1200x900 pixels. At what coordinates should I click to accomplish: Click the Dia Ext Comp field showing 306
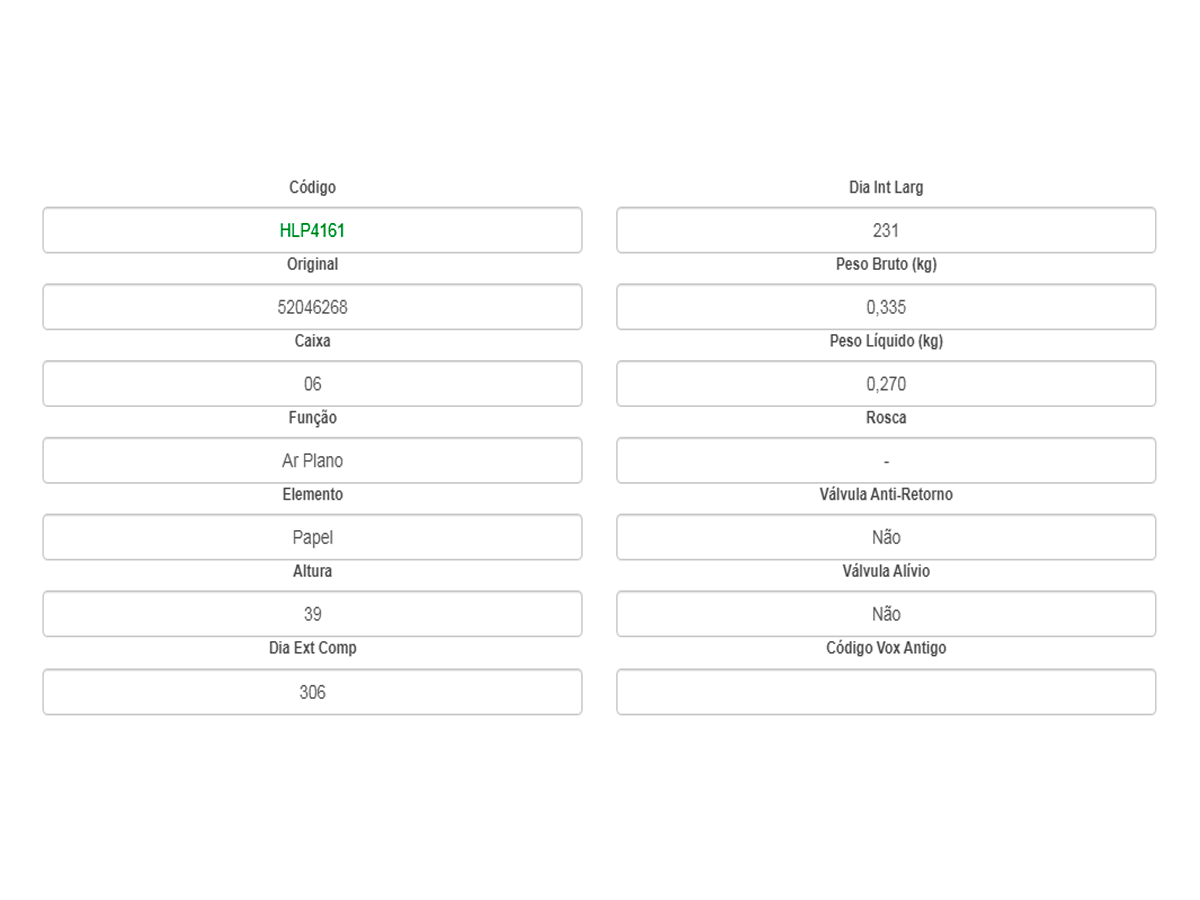pyautogui.click(x=312, y=692)
